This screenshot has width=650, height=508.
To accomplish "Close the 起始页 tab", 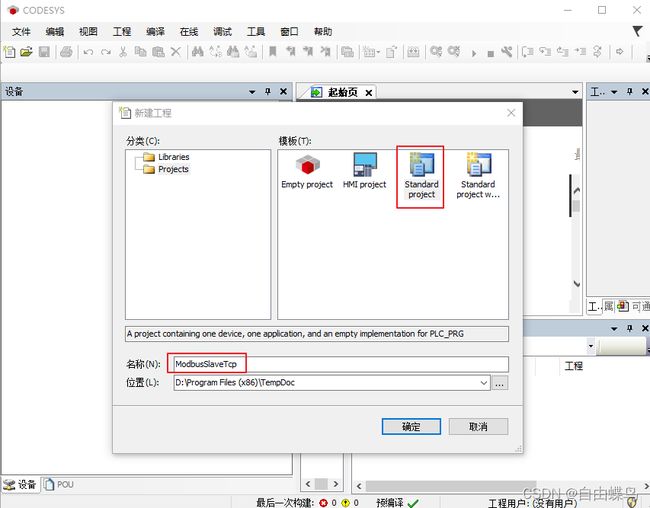I will tap(369, 93).
